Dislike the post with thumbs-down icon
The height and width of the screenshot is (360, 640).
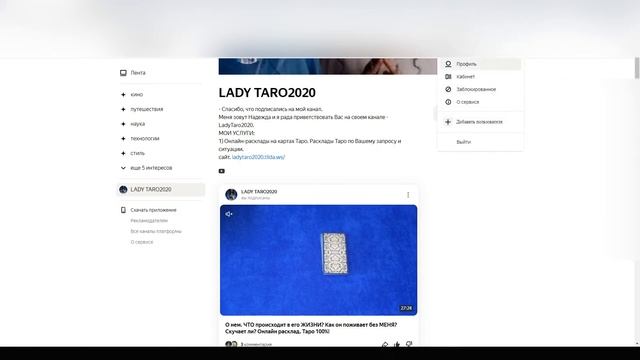click(409, 344)
